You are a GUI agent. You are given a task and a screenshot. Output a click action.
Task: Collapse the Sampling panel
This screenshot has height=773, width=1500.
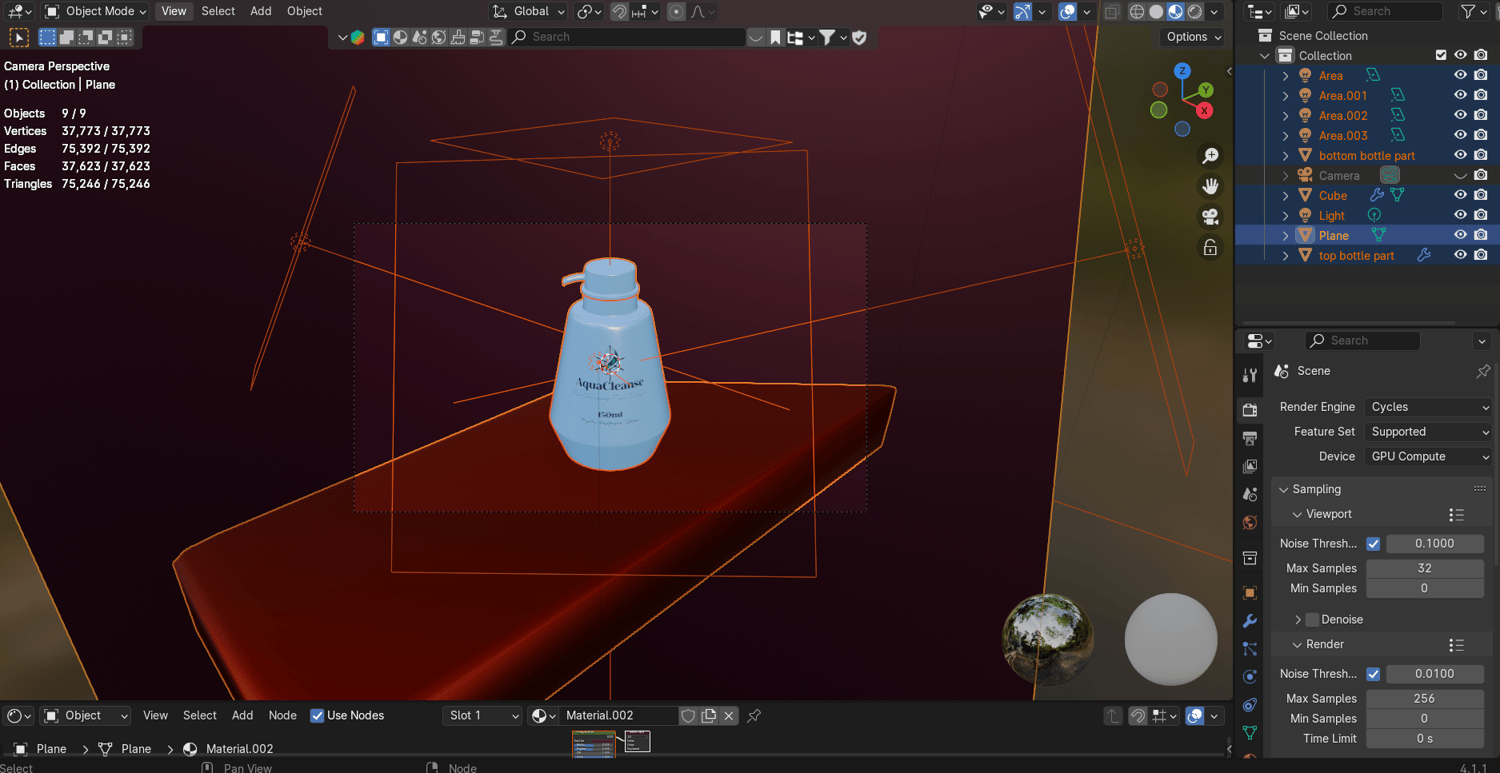[1283, 490]
